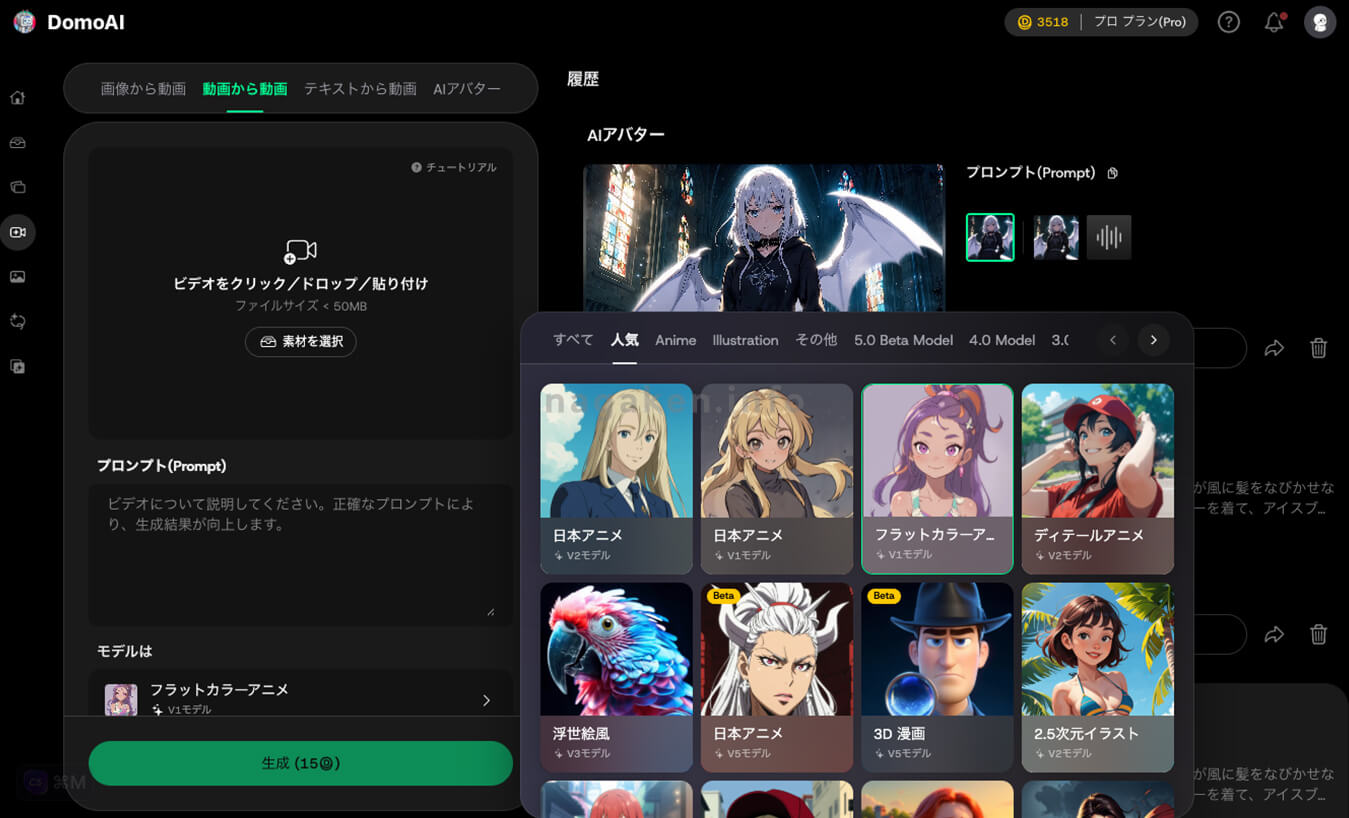Expand the フラットカラーアニメ model selector
The height and width of the screenshot is (818, 1349).
coord(300,698)
